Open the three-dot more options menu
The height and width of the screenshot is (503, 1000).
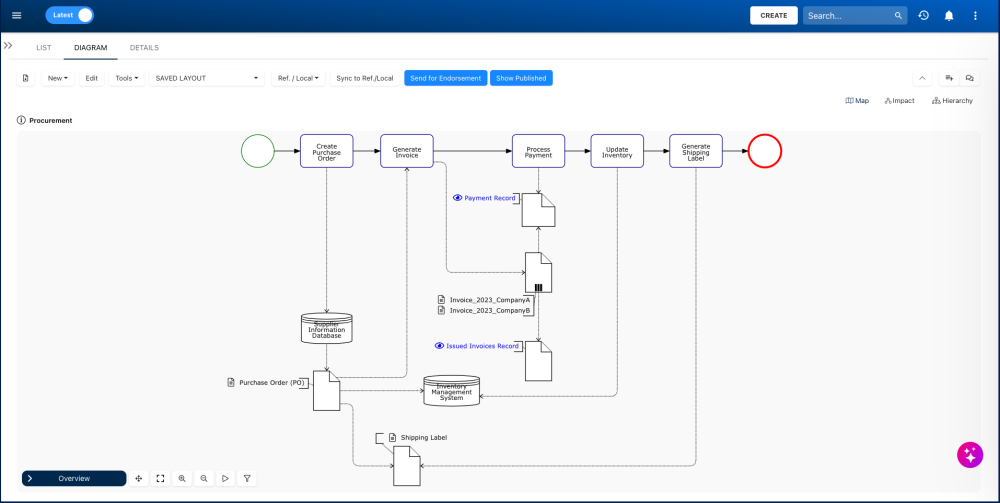[975, 15]
